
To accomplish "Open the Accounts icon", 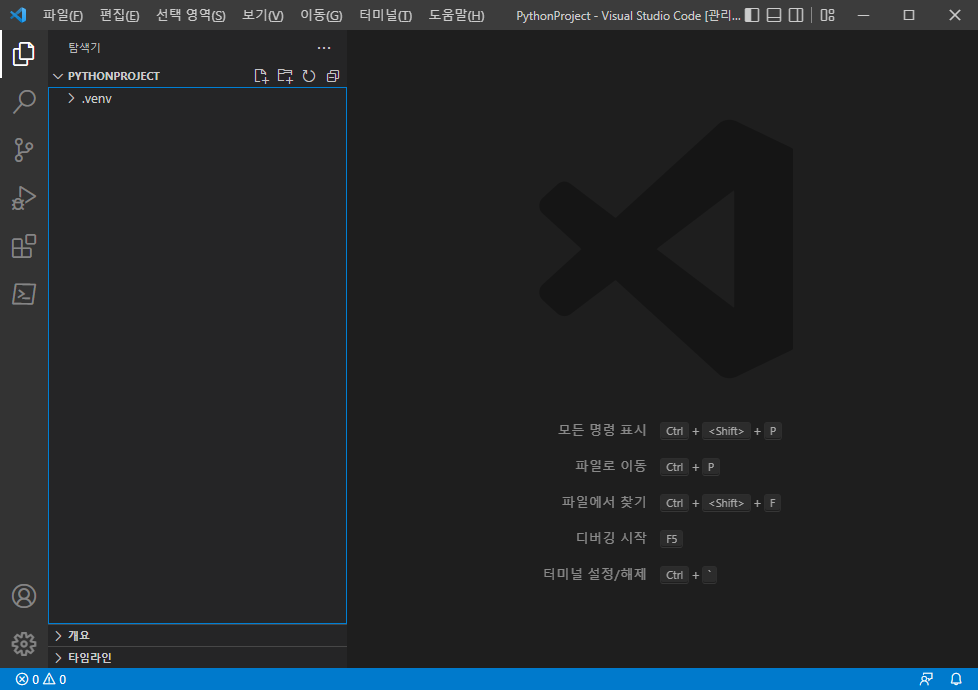I will point(24,596).
